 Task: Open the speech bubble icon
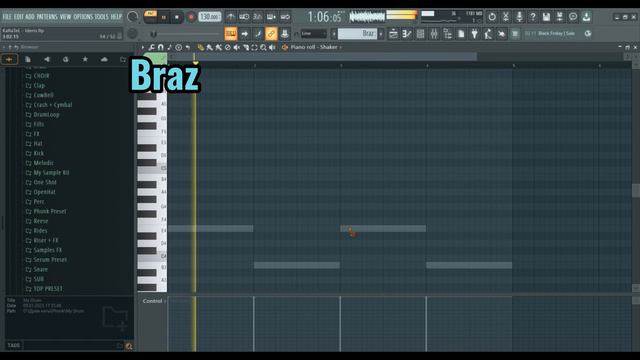pyautogui.click(x=573, y=17)
